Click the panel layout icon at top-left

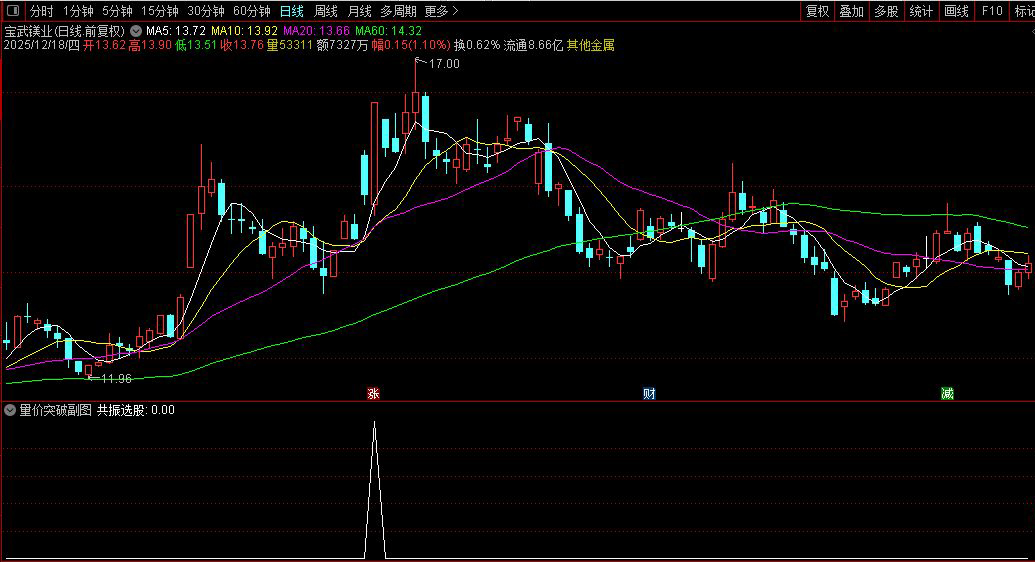point(13,11)
